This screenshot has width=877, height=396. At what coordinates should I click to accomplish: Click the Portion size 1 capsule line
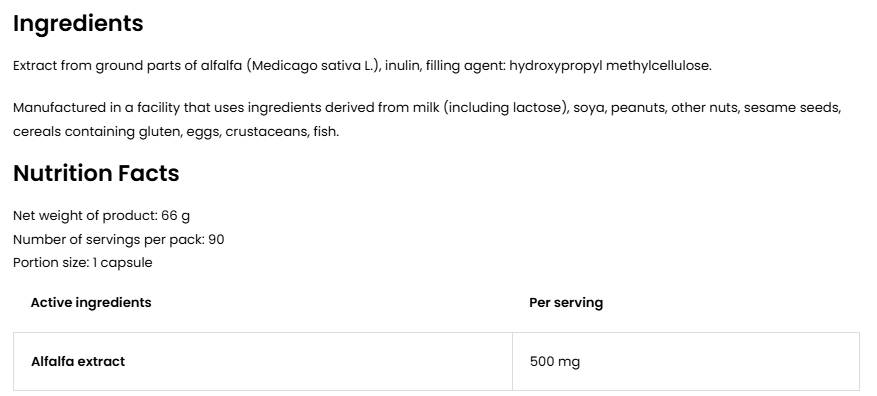pyautogui.click(x=82, y=262)
